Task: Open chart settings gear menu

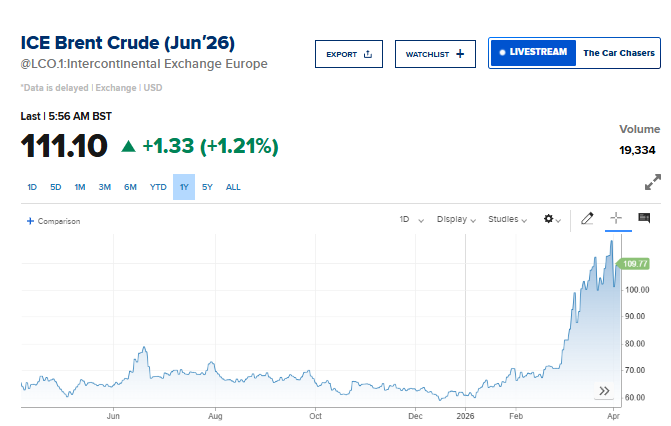Action: click(551, 219)
